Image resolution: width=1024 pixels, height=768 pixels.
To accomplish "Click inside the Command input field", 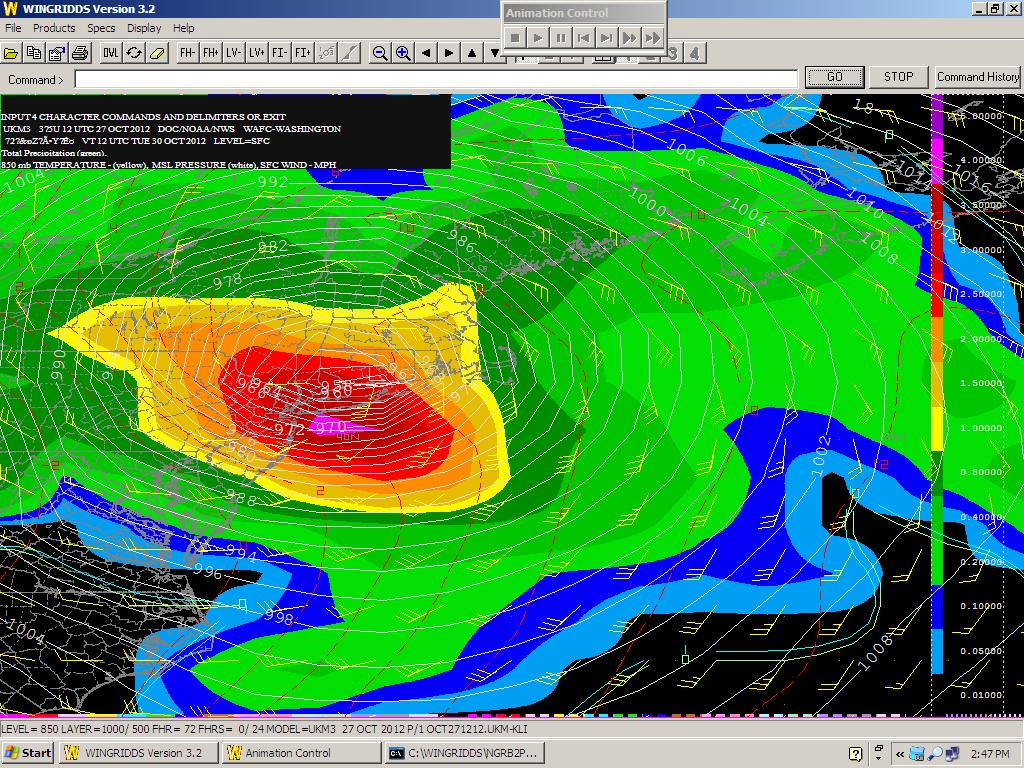I will 435,78.
